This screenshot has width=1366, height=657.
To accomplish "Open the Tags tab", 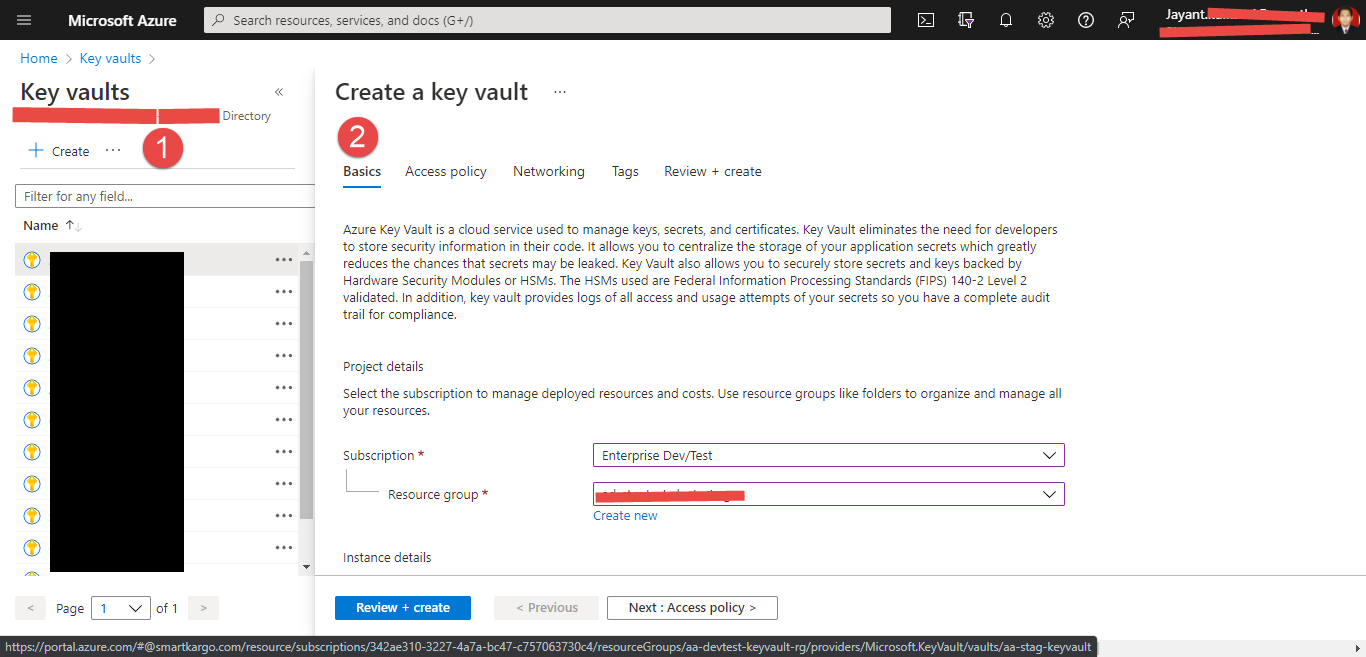I will click(x=625, y=171).
